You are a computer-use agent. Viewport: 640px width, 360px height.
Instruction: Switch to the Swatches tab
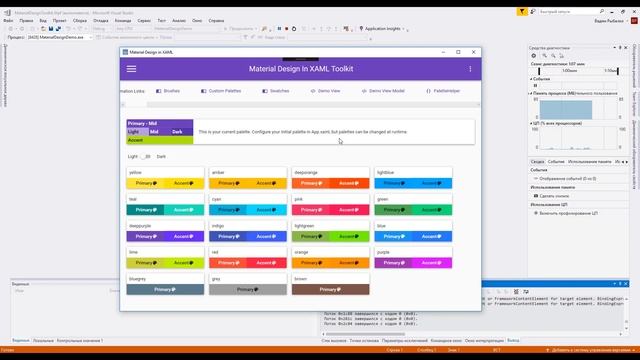point(276,91)
